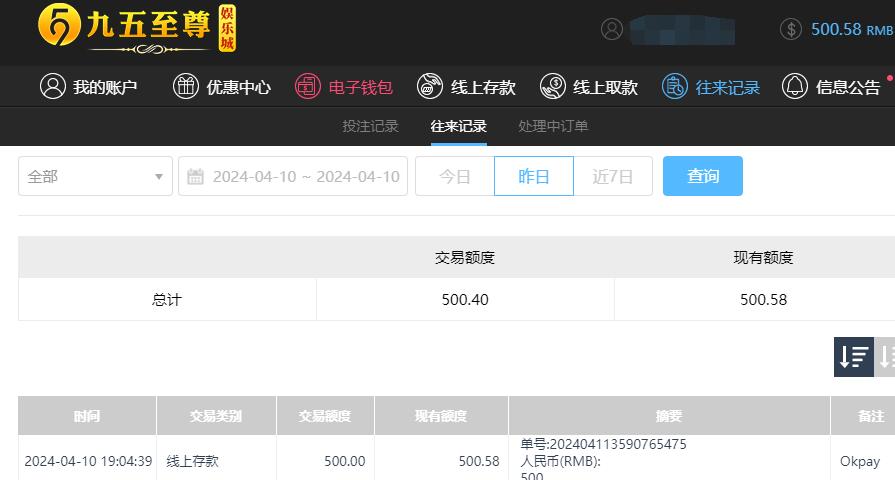Select the 近7日 date filter
The width and height of the screenshot is (895, 480).
tap(613, 176)
